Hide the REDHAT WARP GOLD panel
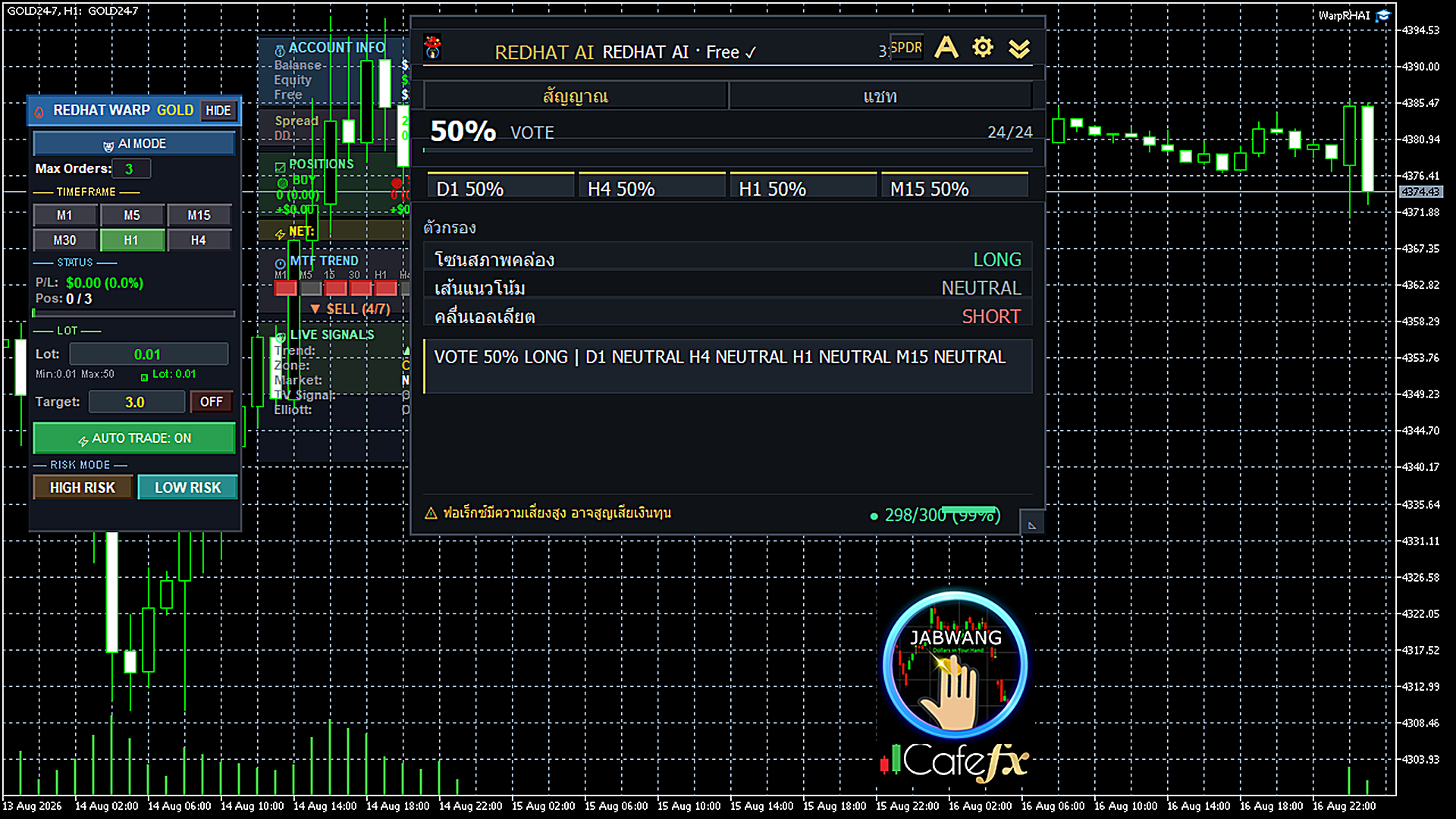 [218, 111]
